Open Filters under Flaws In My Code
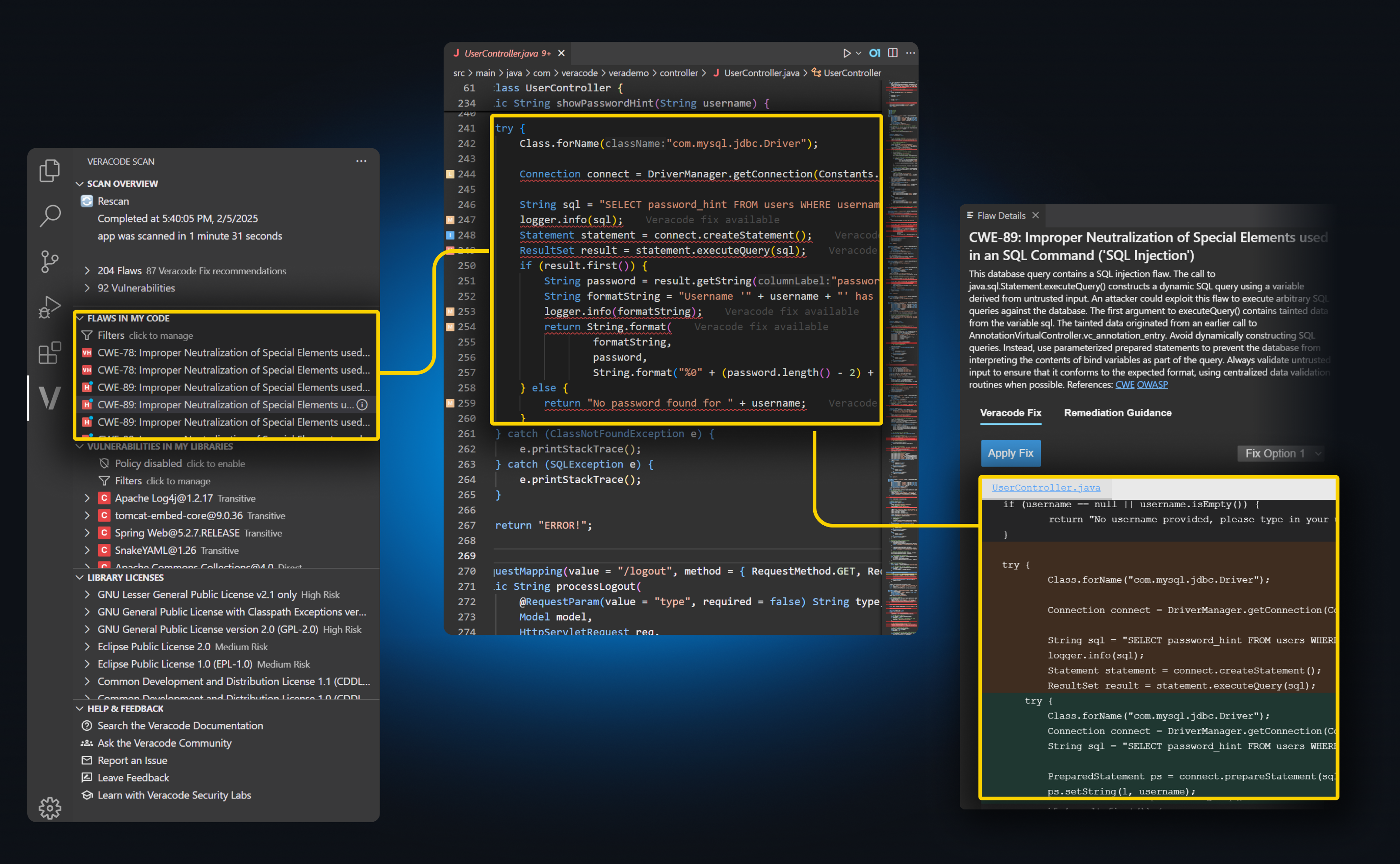Image resolution: width=1400 pixels, height=864 pixels. click(110, 336)
